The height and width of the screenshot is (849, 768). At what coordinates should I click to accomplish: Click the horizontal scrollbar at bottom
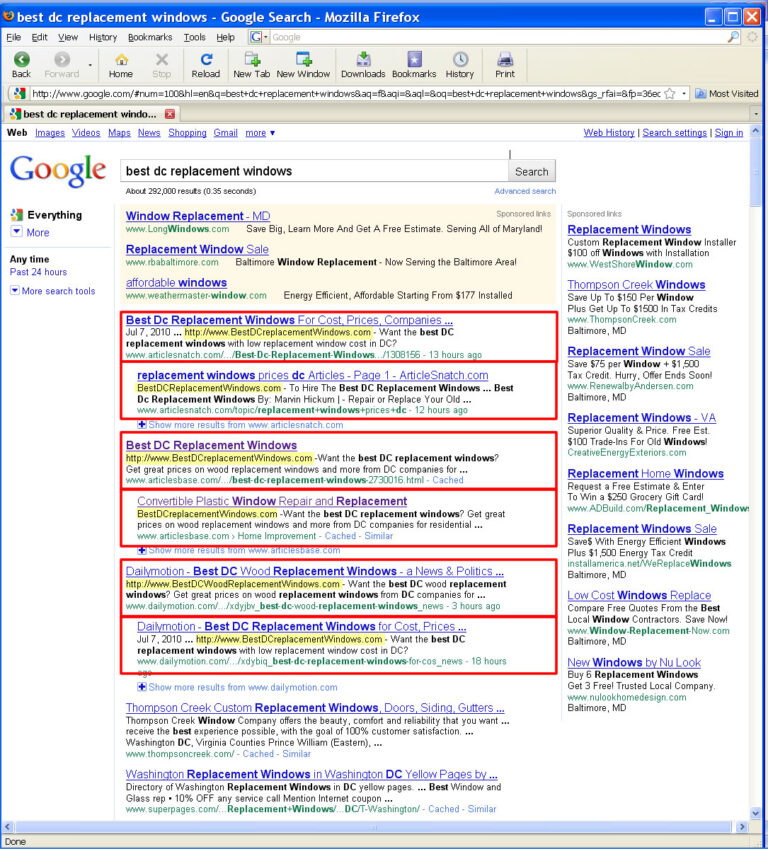(374, 827)
